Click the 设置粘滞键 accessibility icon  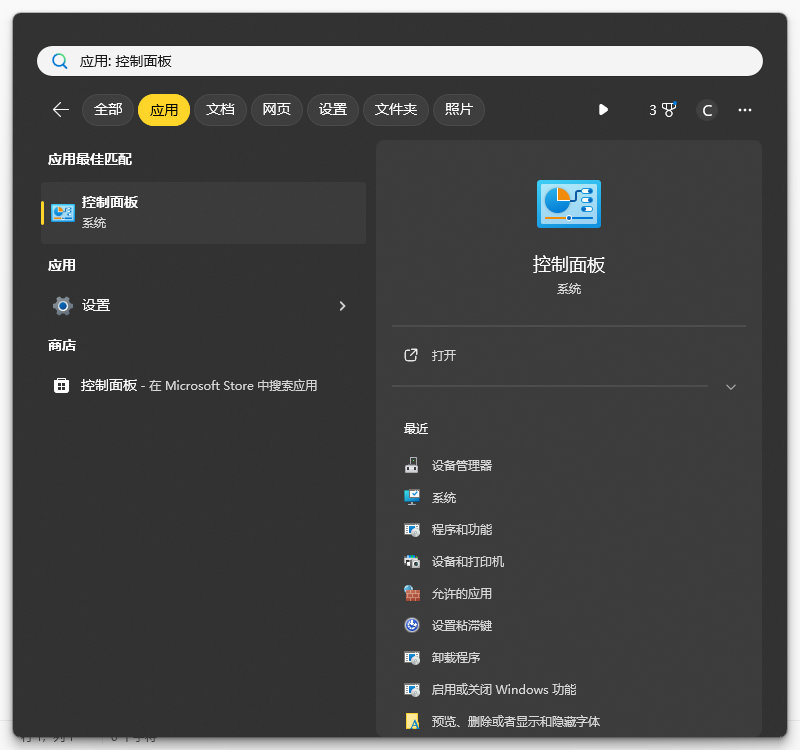coord(412,625)
